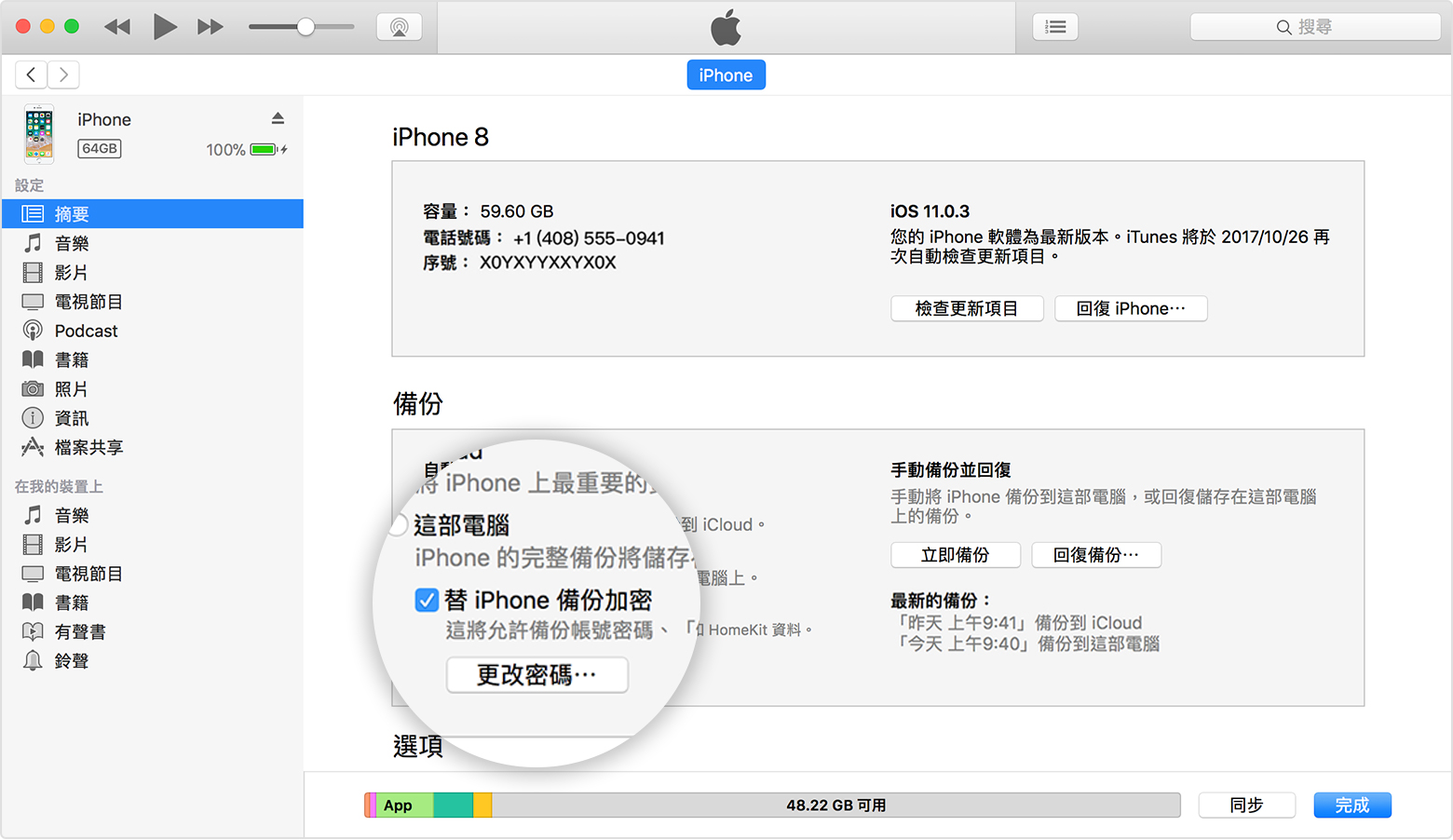Open 檔案共享 in the sidebar settings
Image resolution: width=1453 pixels, height=840 pixels.
[88, 447]
